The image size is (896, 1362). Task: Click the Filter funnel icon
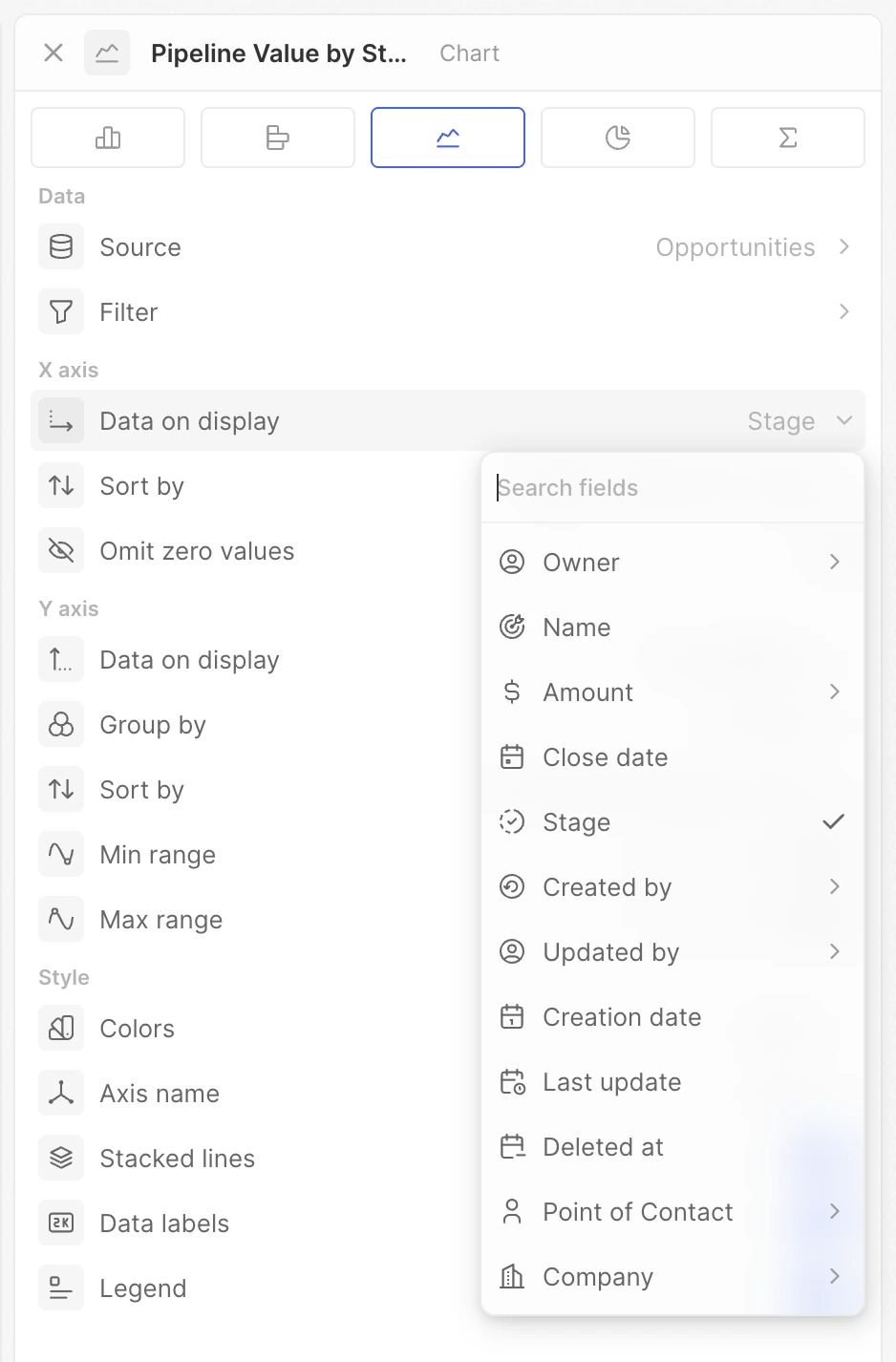(x=61, y=311)
